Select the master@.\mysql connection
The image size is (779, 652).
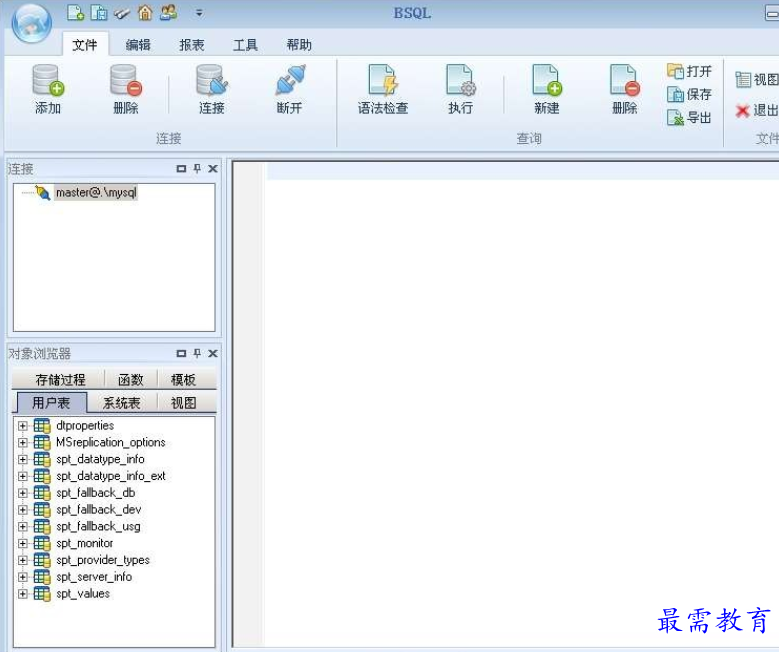96,192
